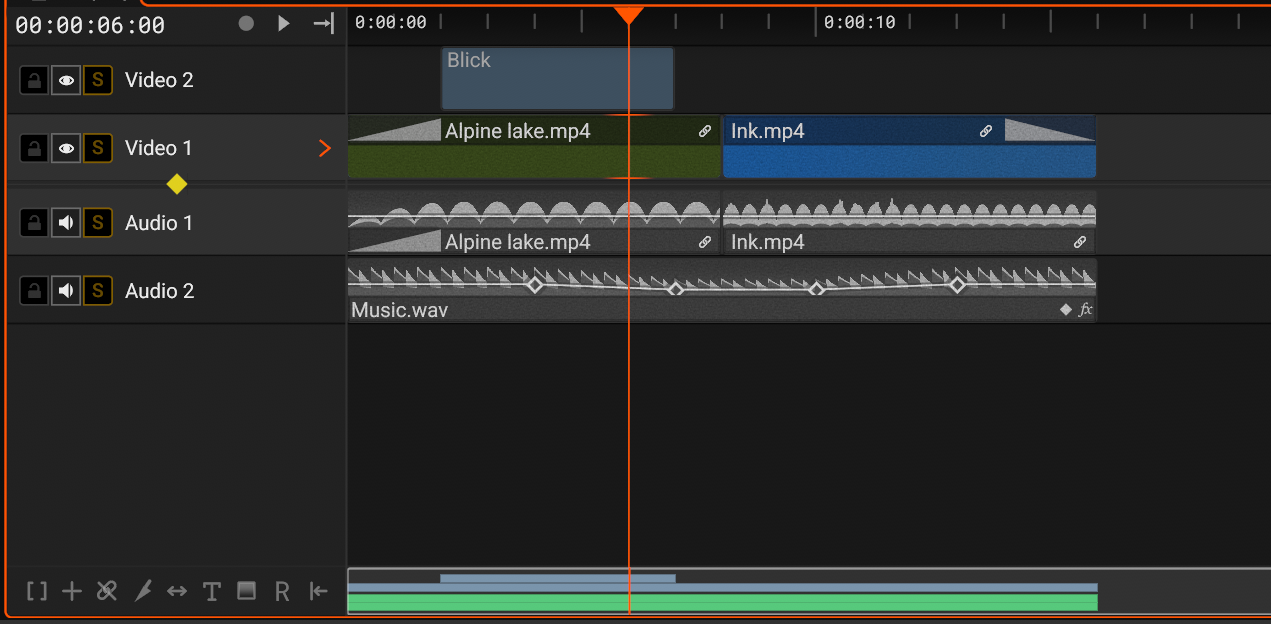Viewport: 1271px width, 624px height.
Task: Click first volume keyframe on Music.wav
Action: (535, 285)
